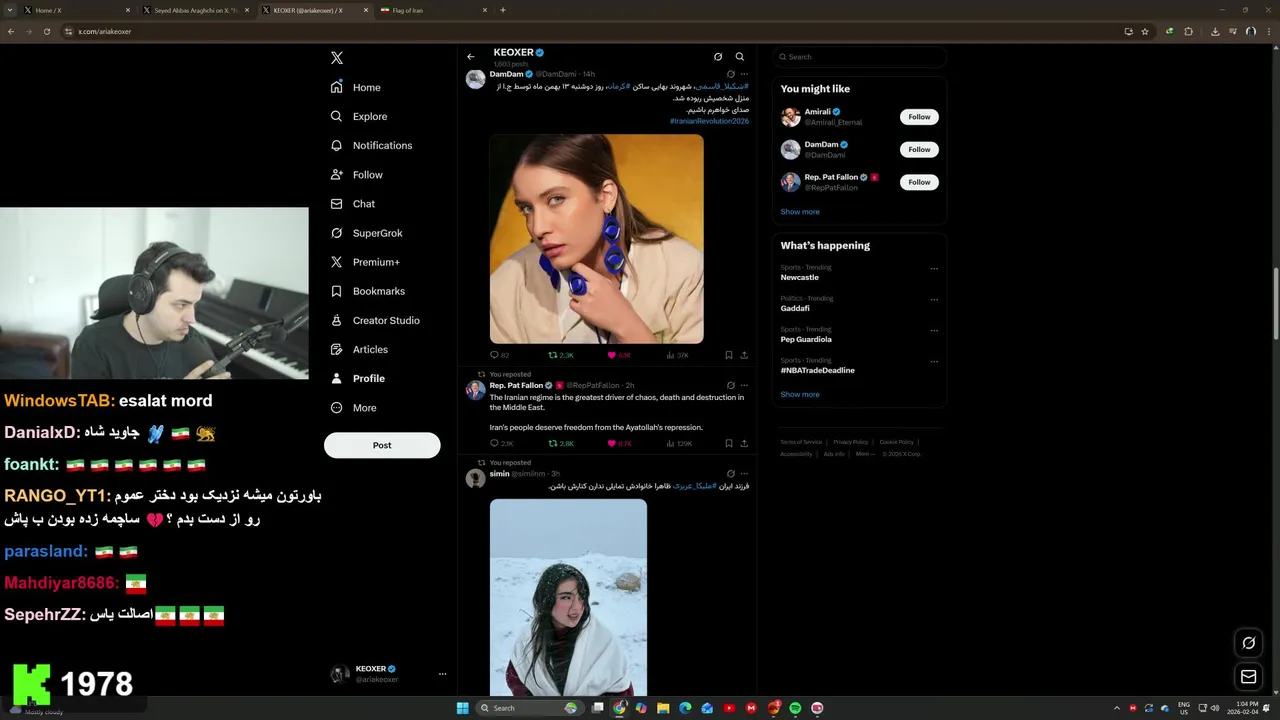
Task: Open KEOXER account menu three dots
Action: [x=442, y=674]
